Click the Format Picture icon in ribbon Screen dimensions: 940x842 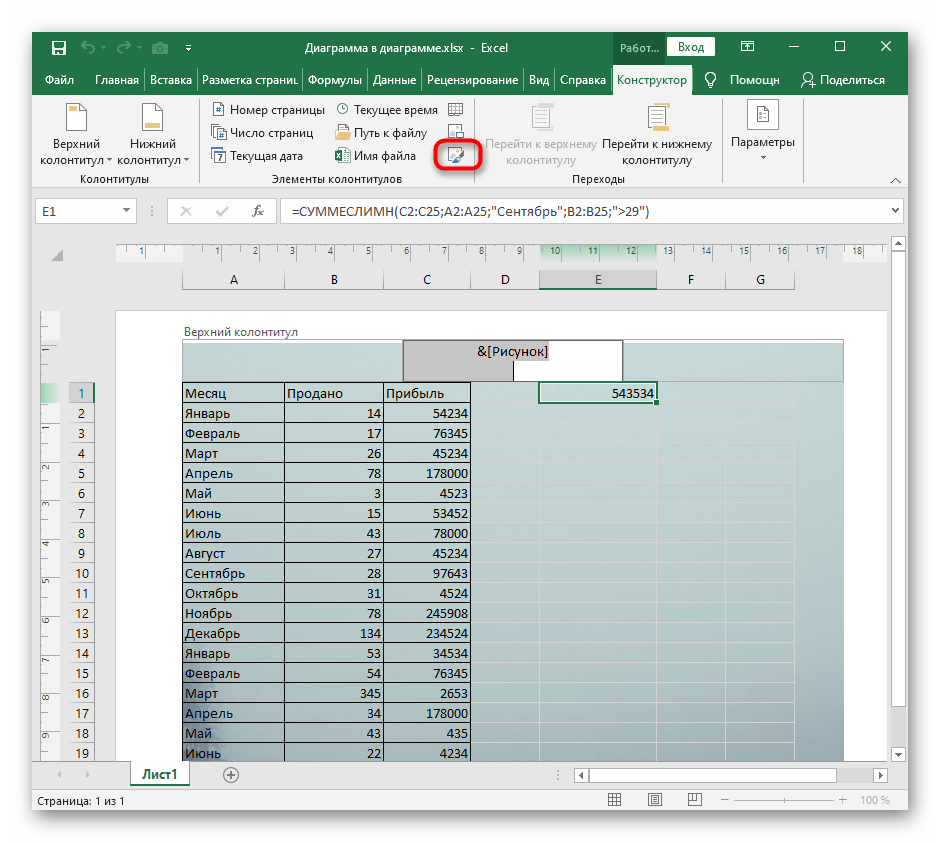point(456,155)
